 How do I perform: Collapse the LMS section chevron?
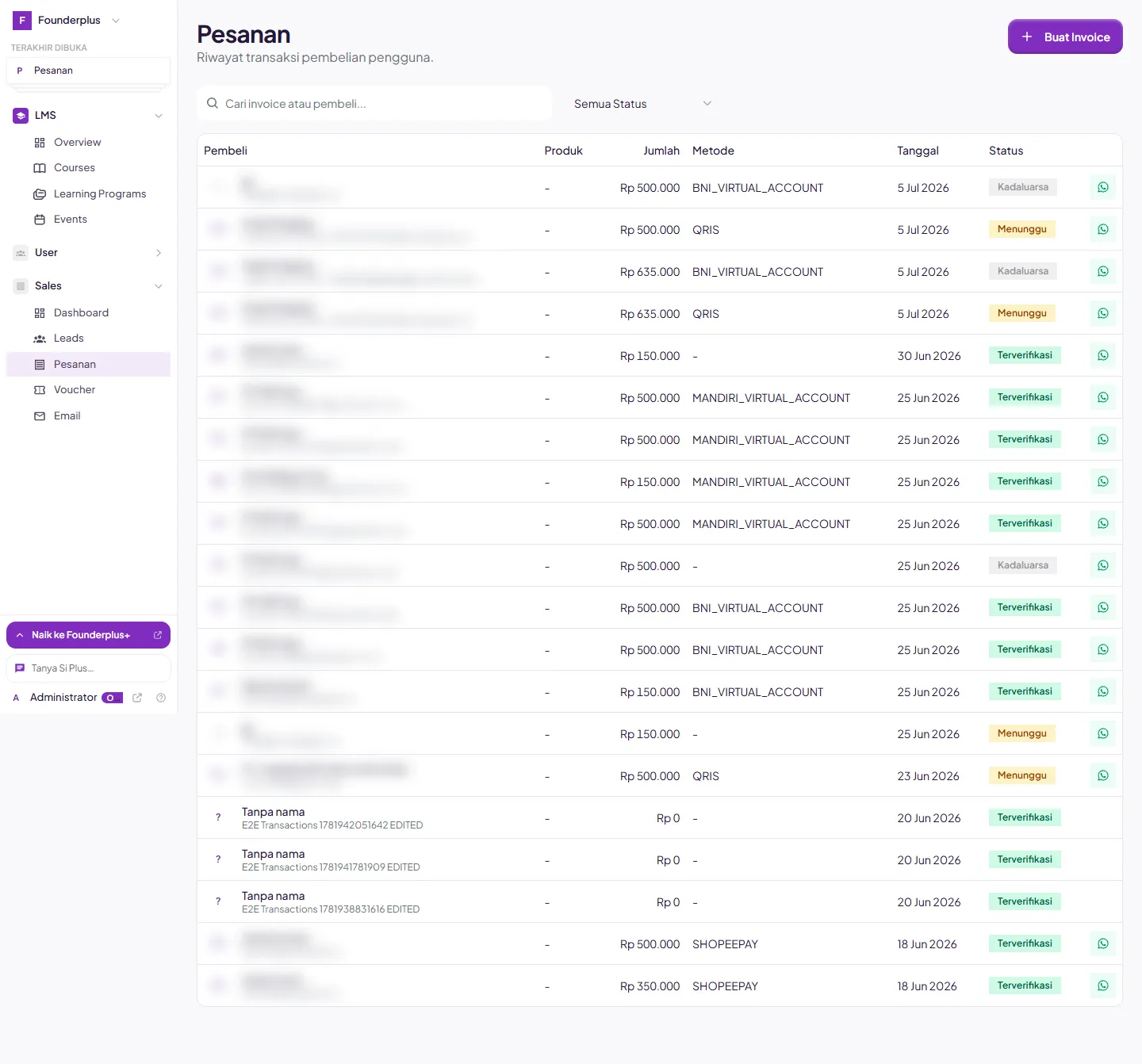pyautogui.click(x=159, y=116)
